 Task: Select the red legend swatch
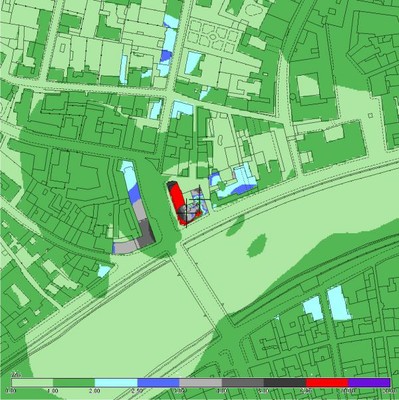click(327, 382)
